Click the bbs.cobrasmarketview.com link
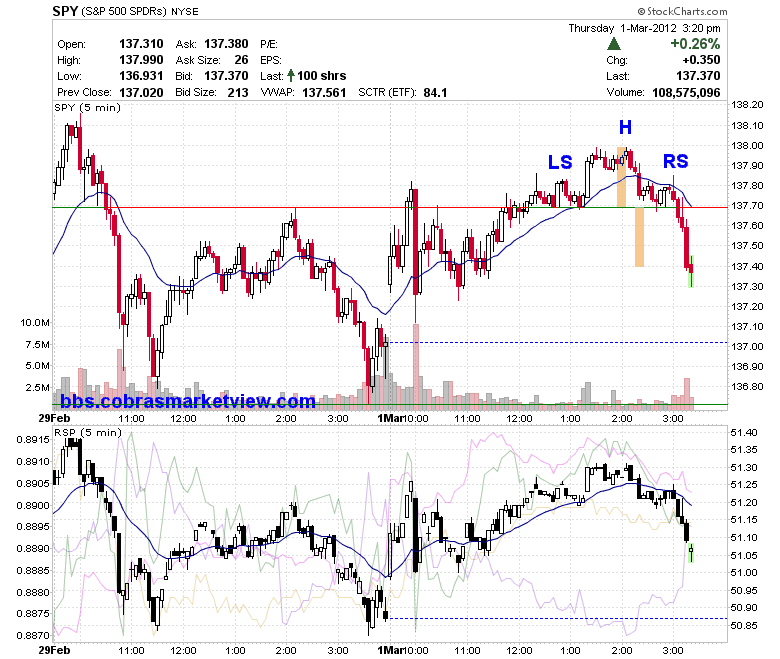 click(x=188, y=401)
